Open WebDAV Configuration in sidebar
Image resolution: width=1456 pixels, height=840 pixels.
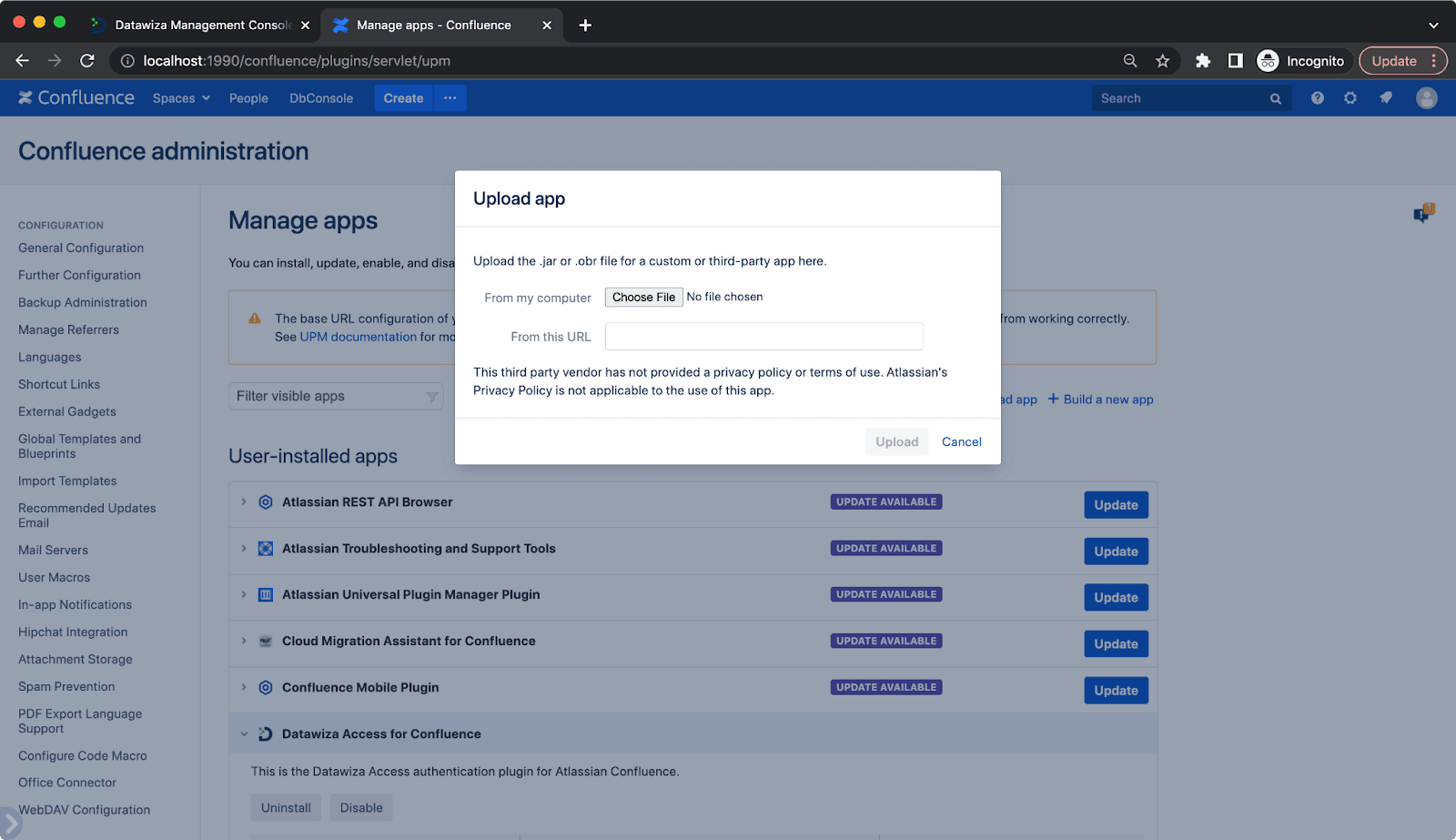click(84, 809)
